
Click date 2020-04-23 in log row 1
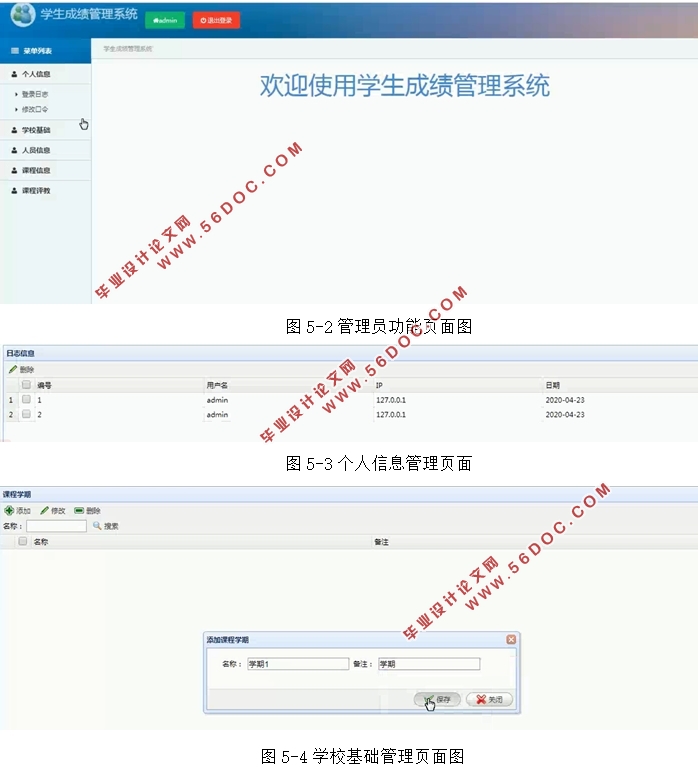(x=565, y=400)
